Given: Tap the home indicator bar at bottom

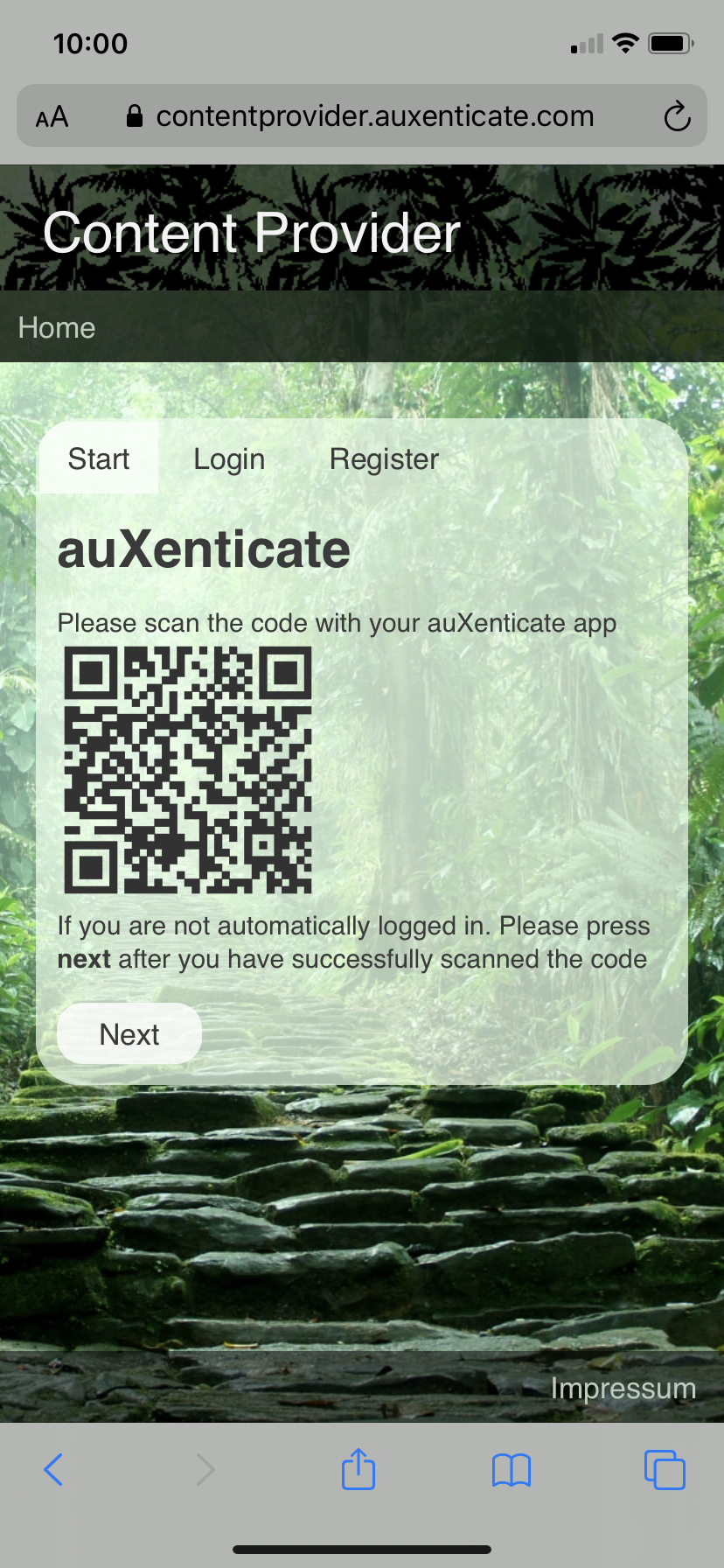Looking at the screenshot, I should coord(362,1550).
